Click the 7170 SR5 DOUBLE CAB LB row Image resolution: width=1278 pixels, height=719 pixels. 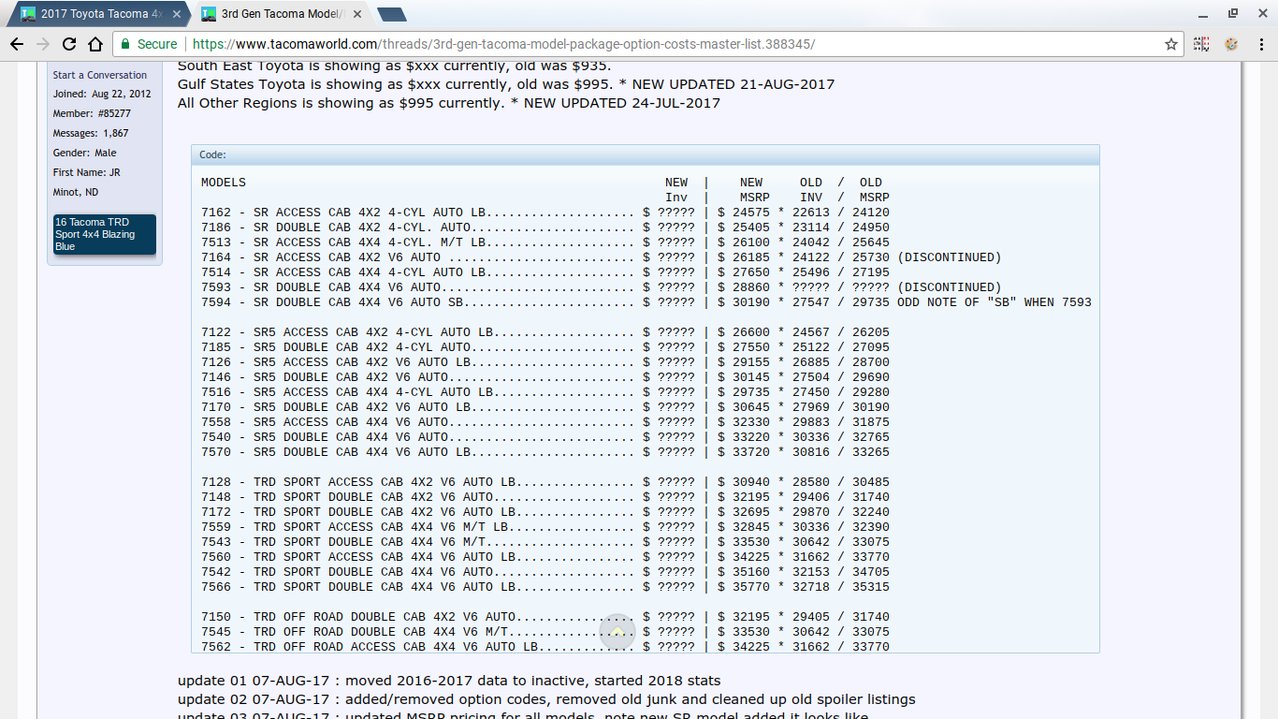(545, 407)
